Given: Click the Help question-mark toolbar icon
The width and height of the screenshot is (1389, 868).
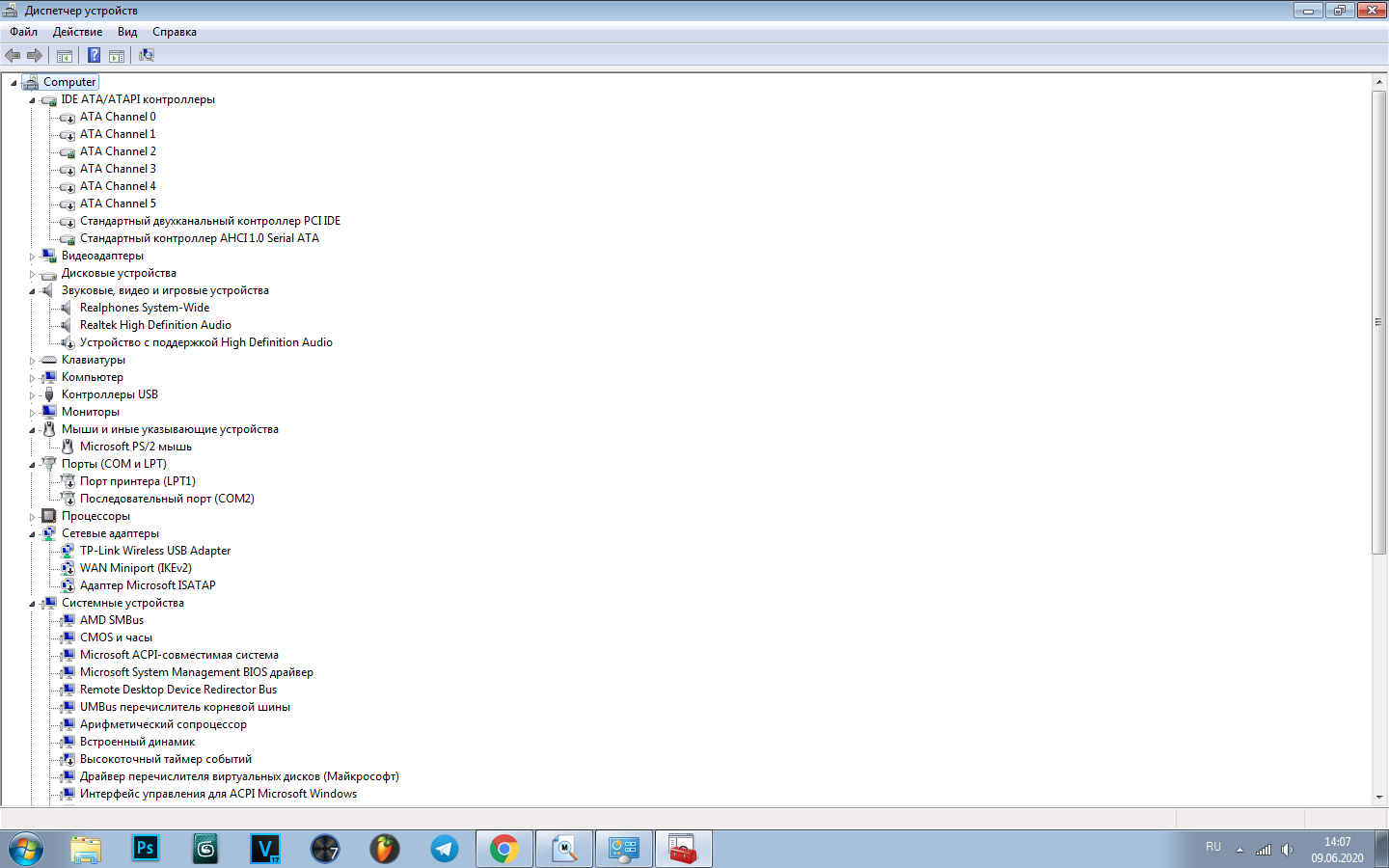Looking at the screenshot, I should [x=95, y=55].
